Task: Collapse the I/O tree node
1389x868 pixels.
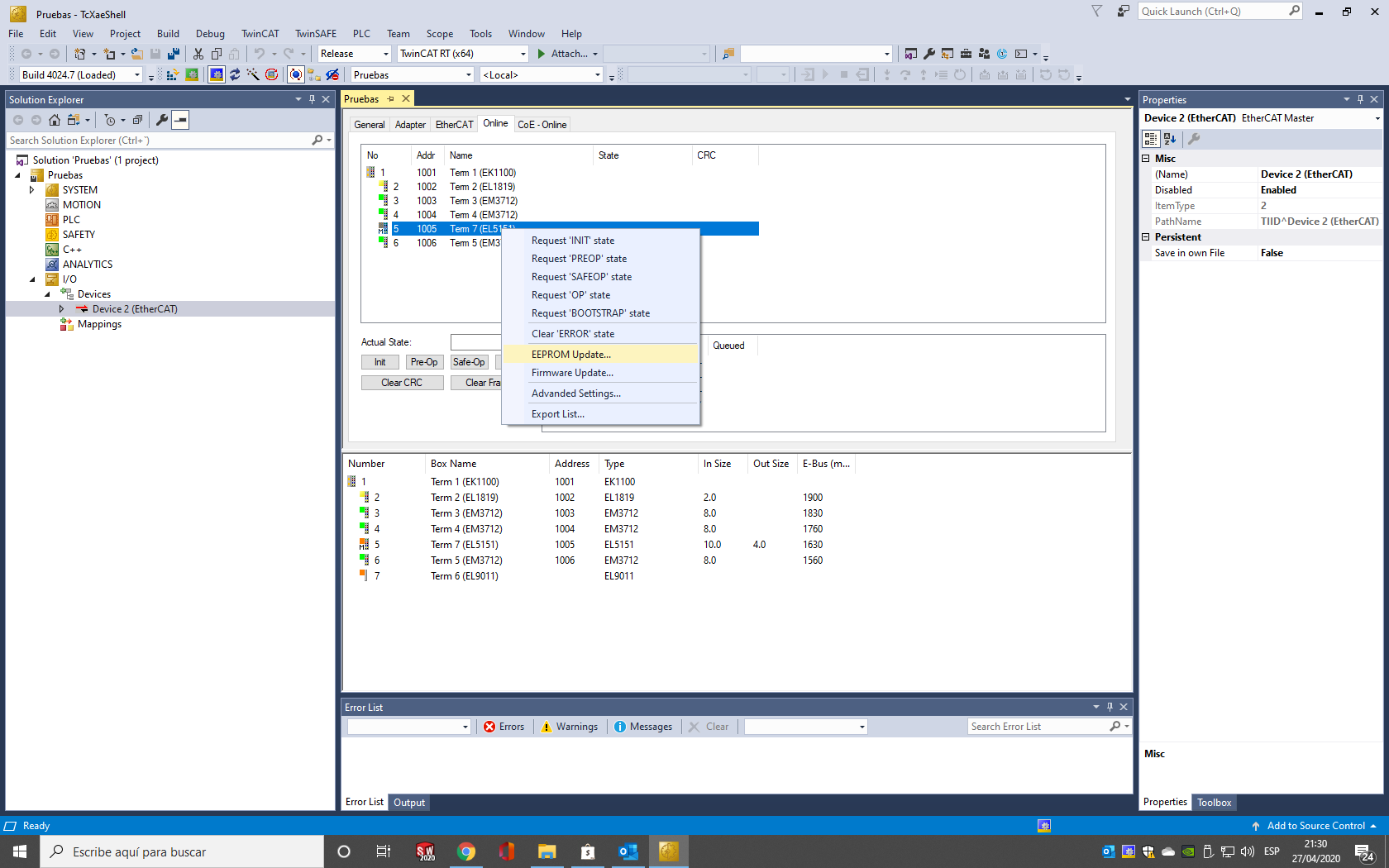Action: pyautogui.click(x=32, y=279)
